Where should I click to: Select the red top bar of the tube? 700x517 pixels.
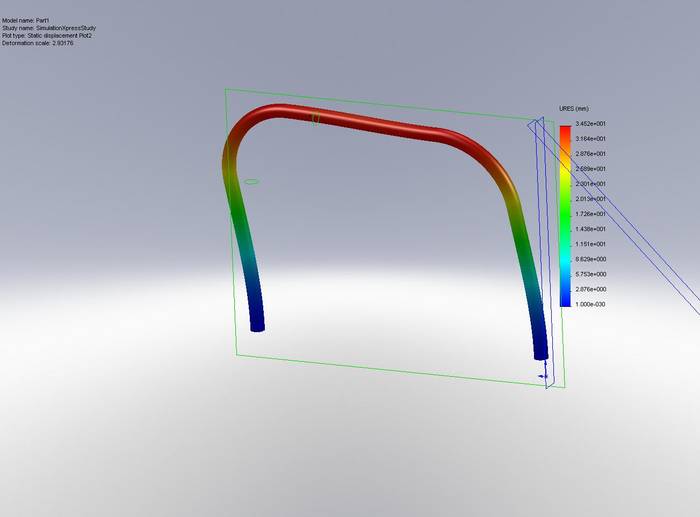[370, 122]
